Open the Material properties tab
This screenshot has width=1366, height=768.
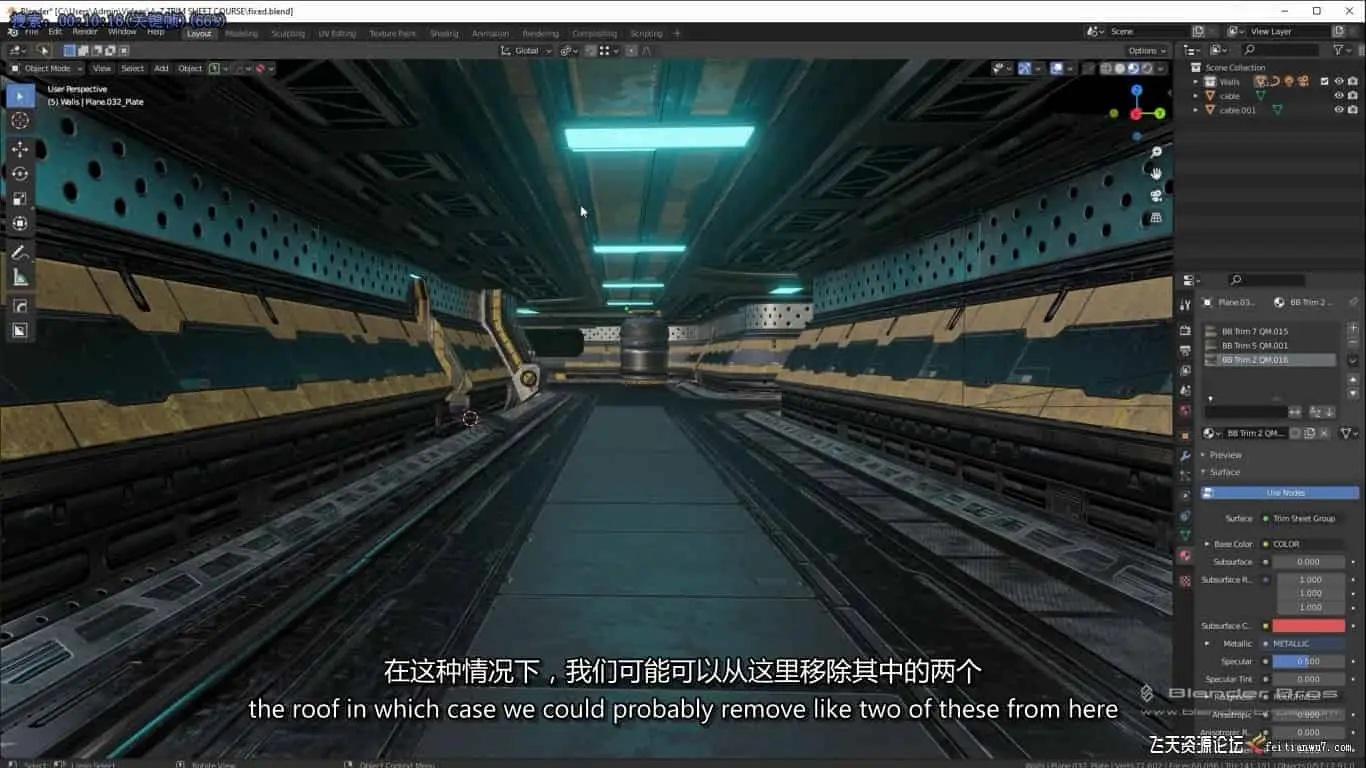pos(1185,556)
